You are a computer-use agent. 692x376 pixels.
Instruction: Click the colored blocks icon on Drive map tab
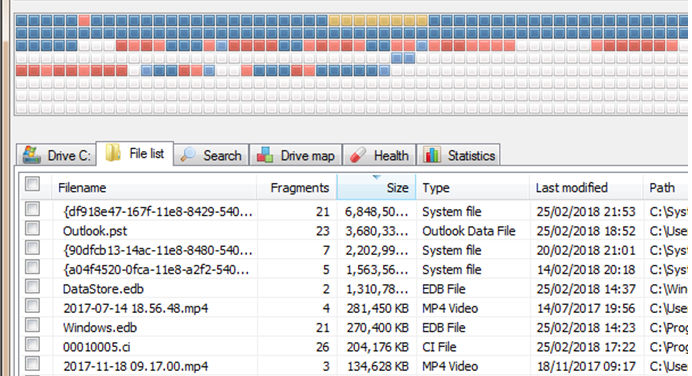pos(265,155)
